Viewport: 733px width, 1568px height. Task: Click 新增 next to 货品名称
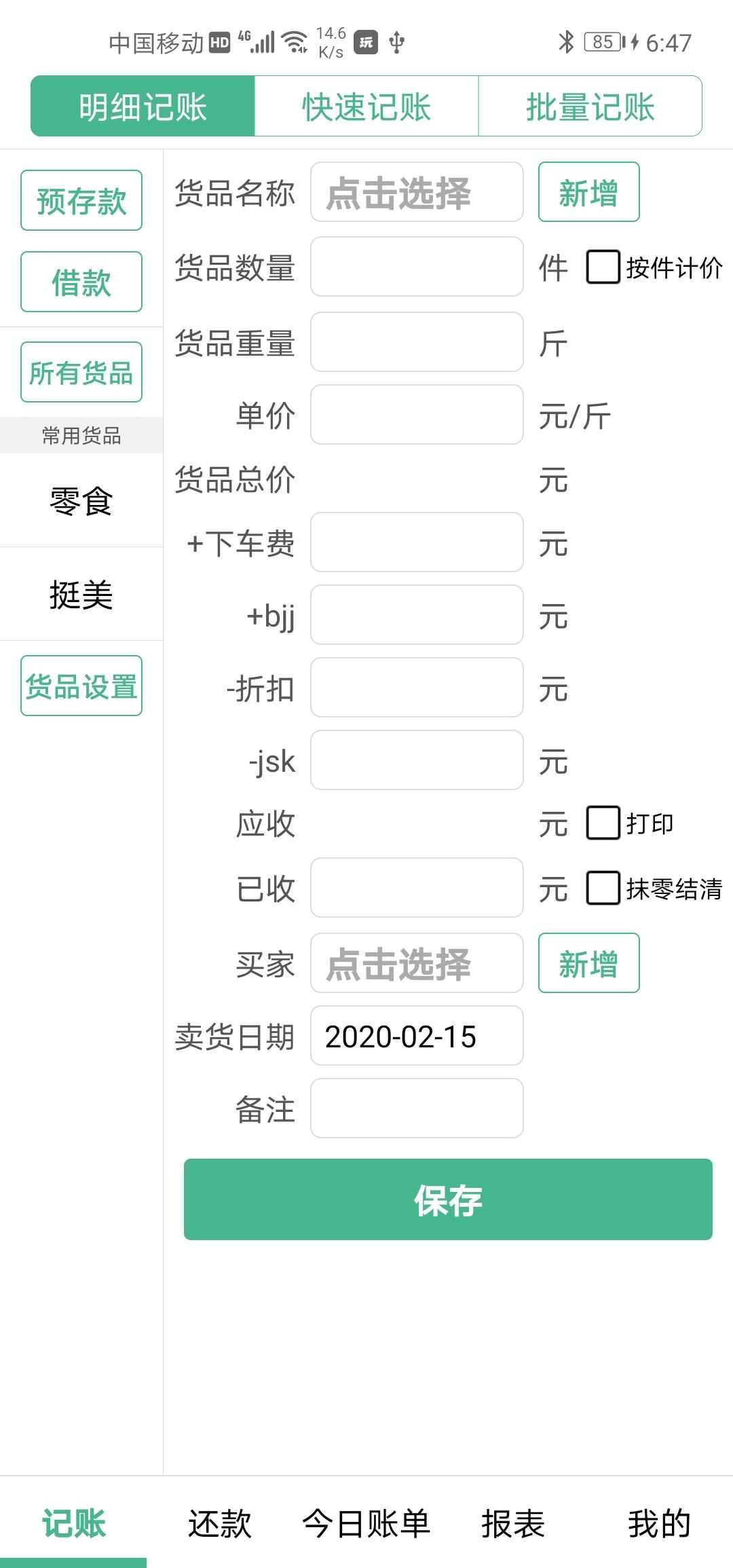coord(588,192)
